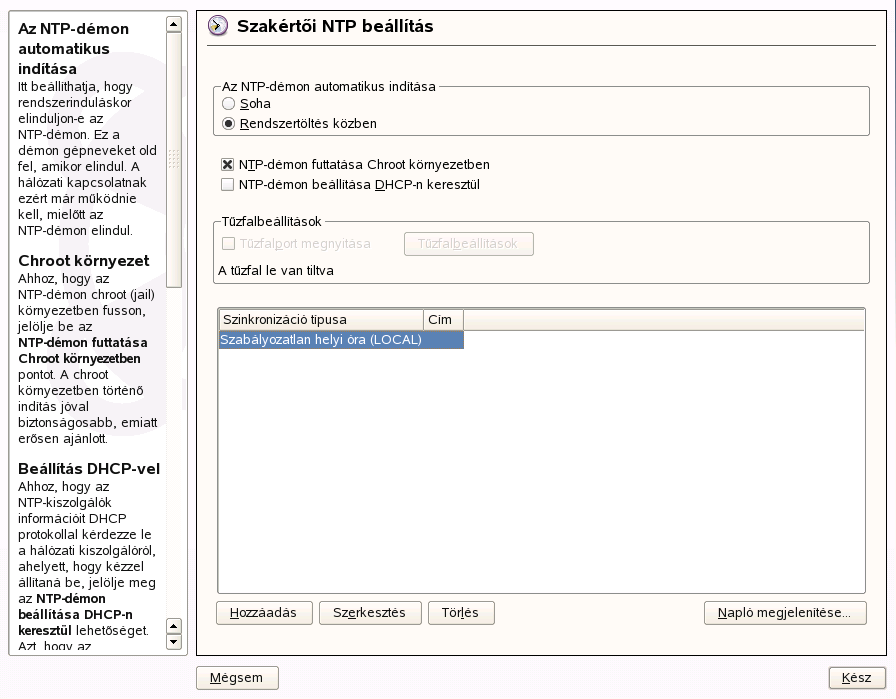Click the Cím column header
The height and width of the screenshot is (699, 896).
[442, 320]
